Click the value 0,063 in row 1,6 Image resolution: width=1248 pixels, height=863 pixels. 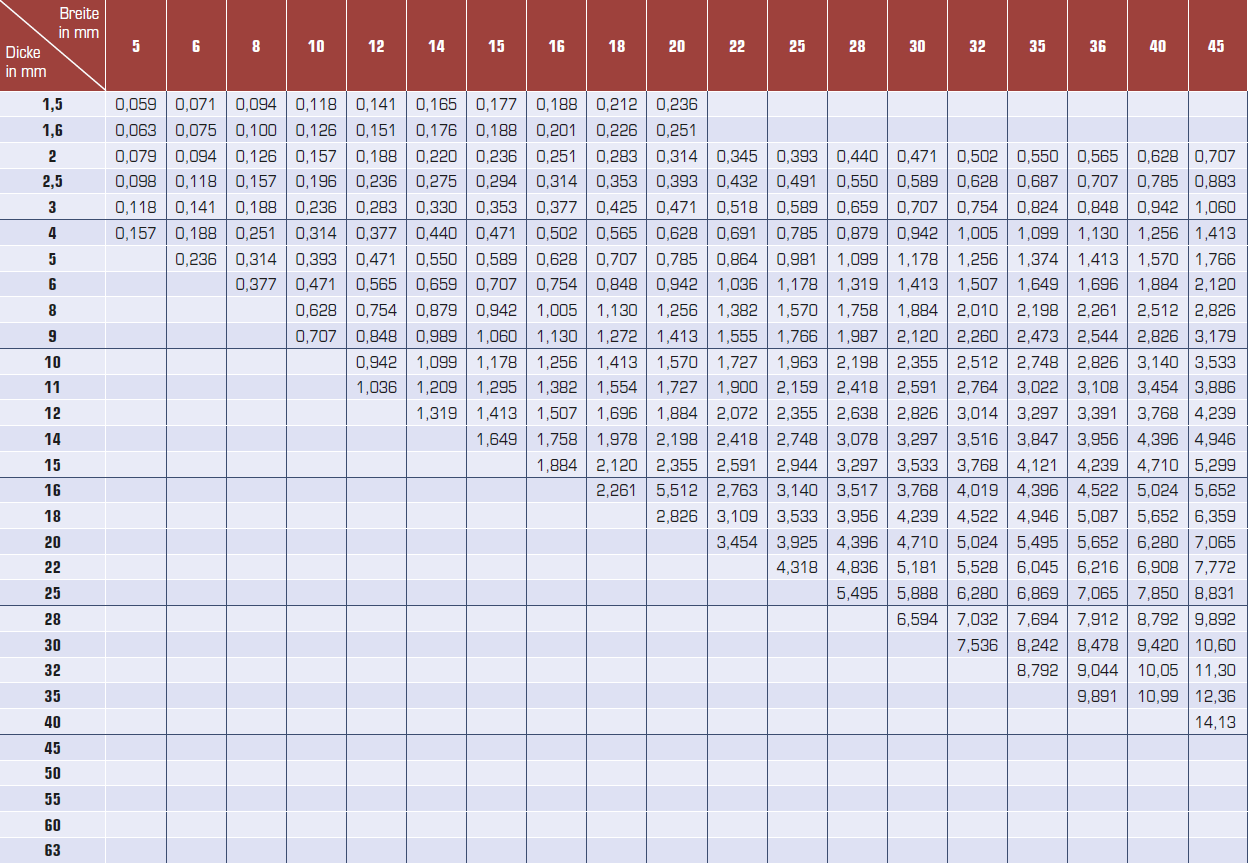136,129
